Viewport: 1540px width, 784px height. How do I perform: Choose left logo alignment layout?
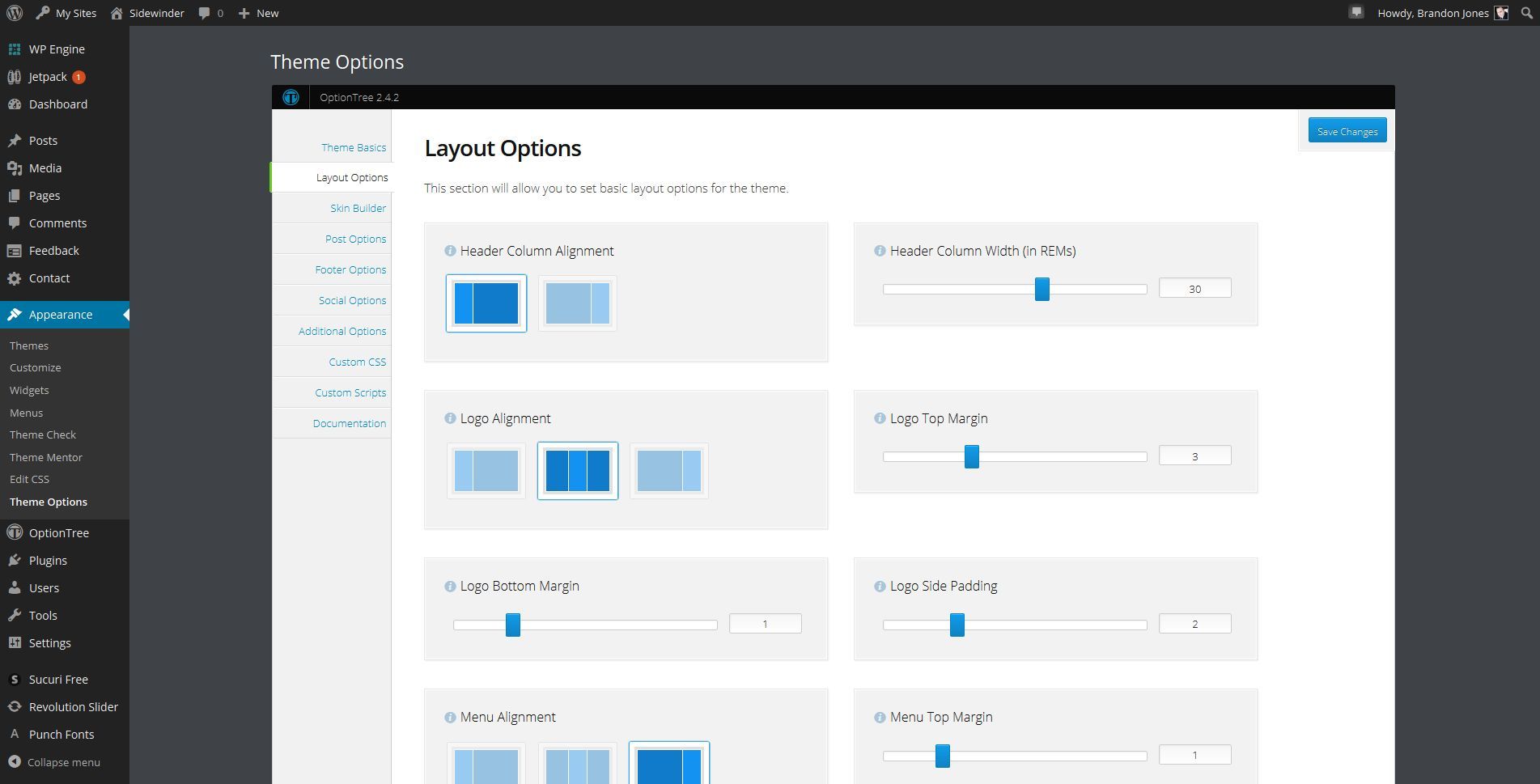486,471
